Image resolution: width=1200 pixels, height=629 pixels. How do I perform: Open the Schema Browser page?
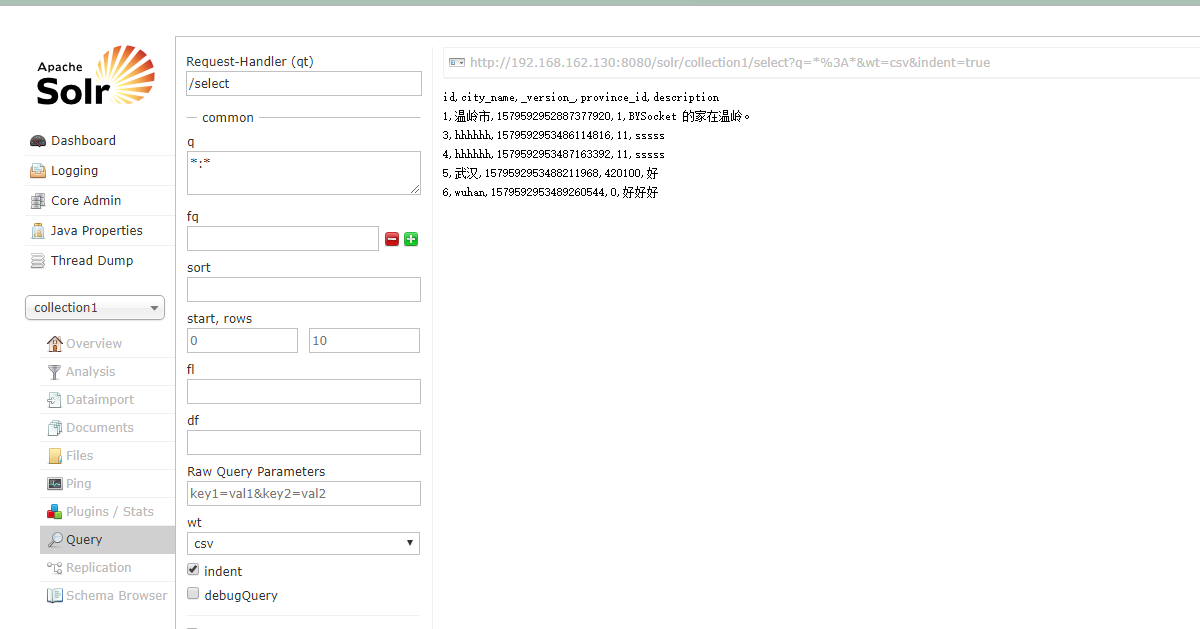pyautogui.click(x=107, y=596)
